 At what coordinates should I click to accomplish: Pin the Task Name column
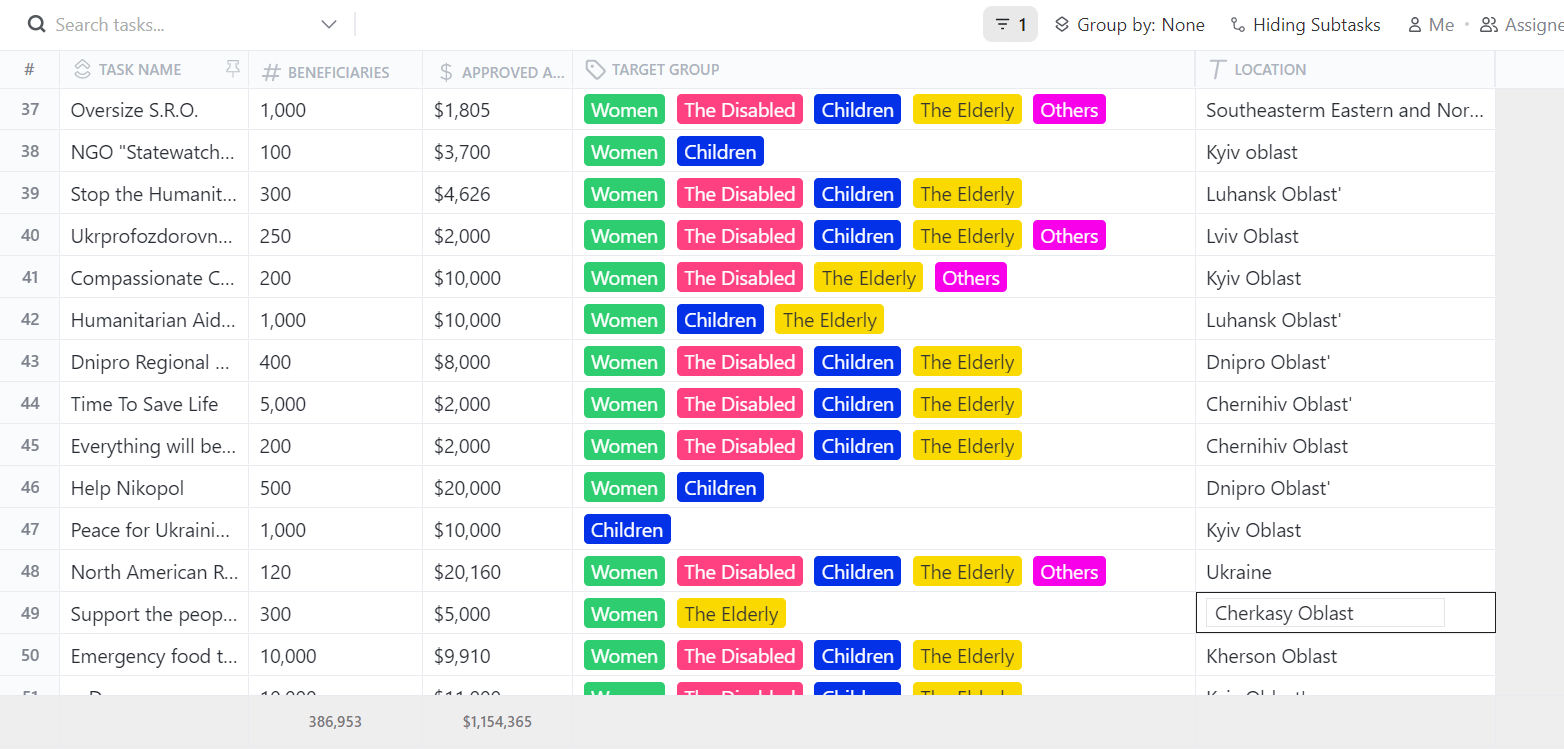point(233,69)
